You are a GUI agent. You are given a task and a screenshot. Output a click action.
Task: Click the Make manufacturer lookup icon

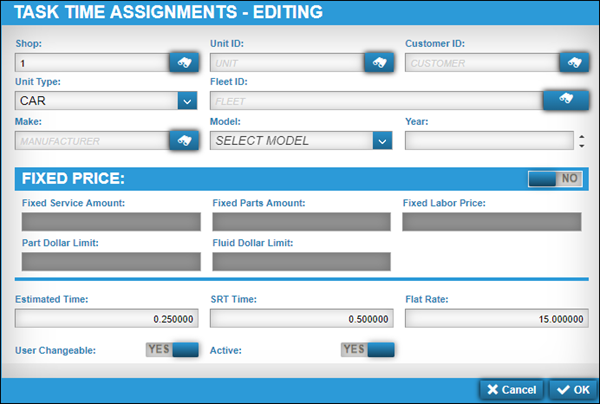[183, 140]
